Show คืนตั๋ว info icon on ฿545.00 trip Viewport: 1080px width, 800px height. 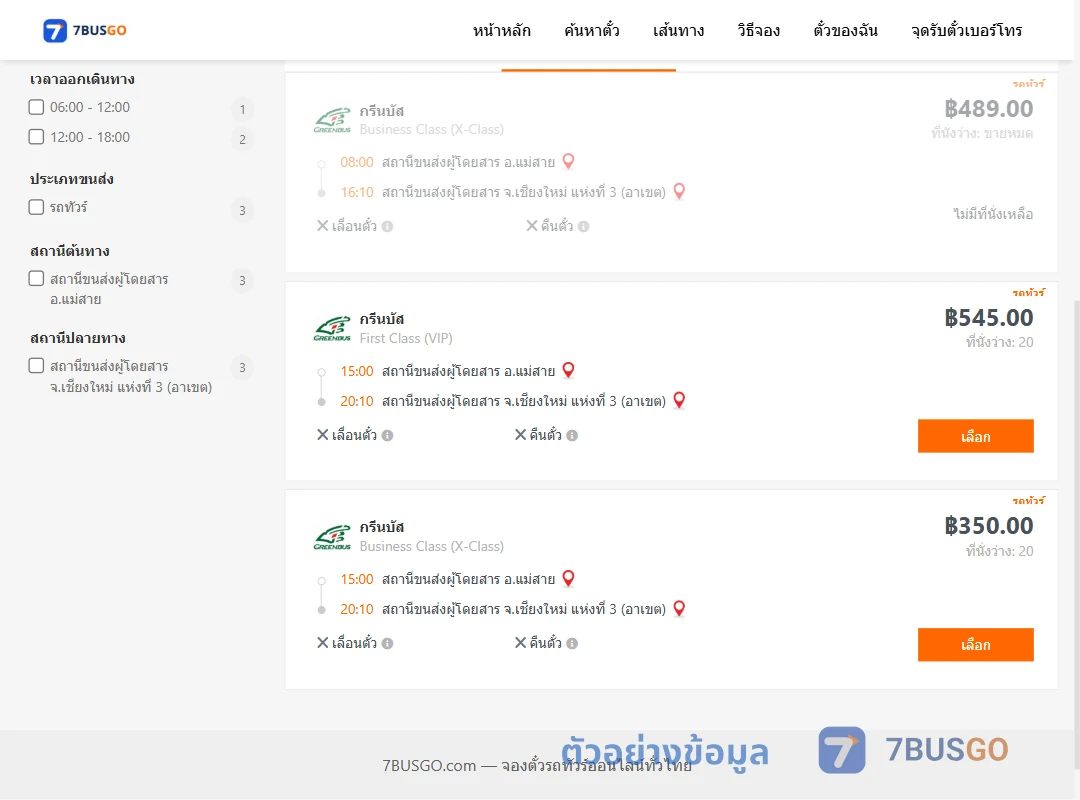[572, 435]
